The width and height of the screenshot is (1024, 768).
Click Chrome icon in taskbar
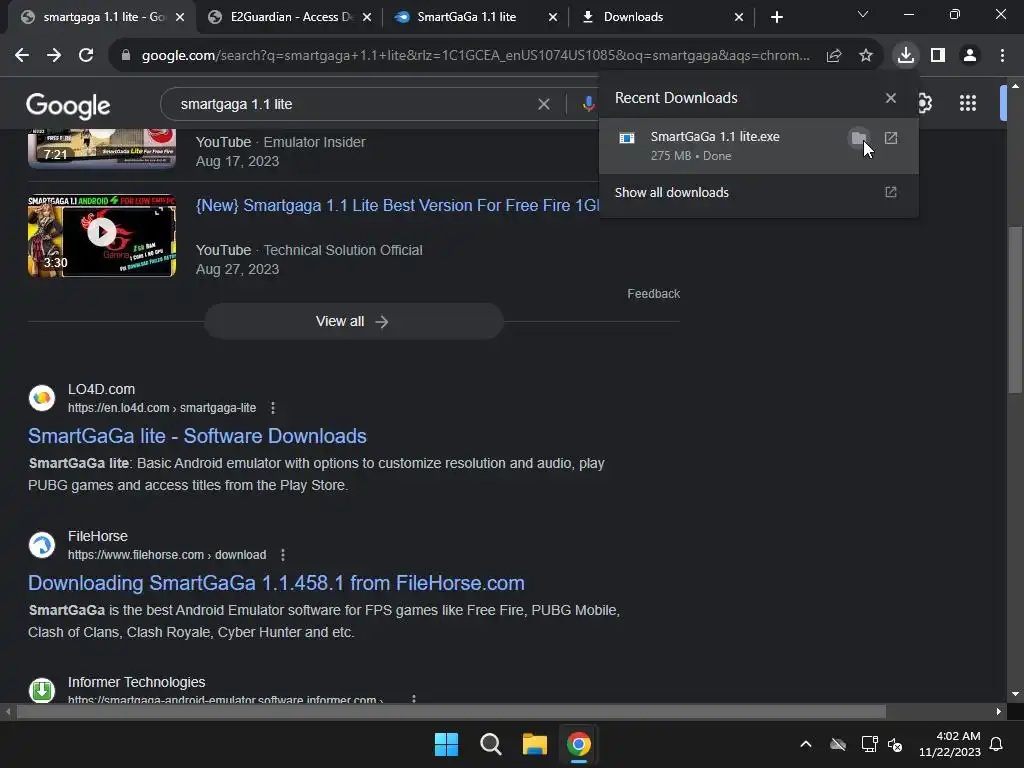tap(579, 744)
